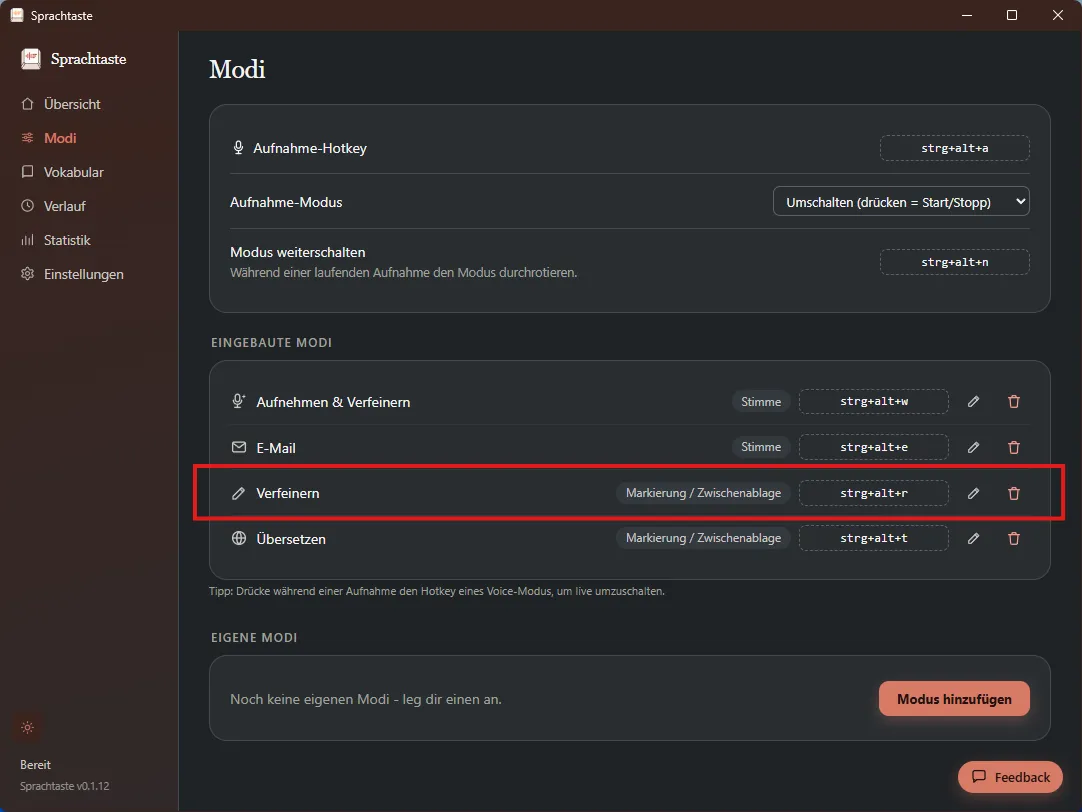Click the Stimme tag of Aufnehmen & Verfeinern
1082x812 pixels.
coord(761,402)
